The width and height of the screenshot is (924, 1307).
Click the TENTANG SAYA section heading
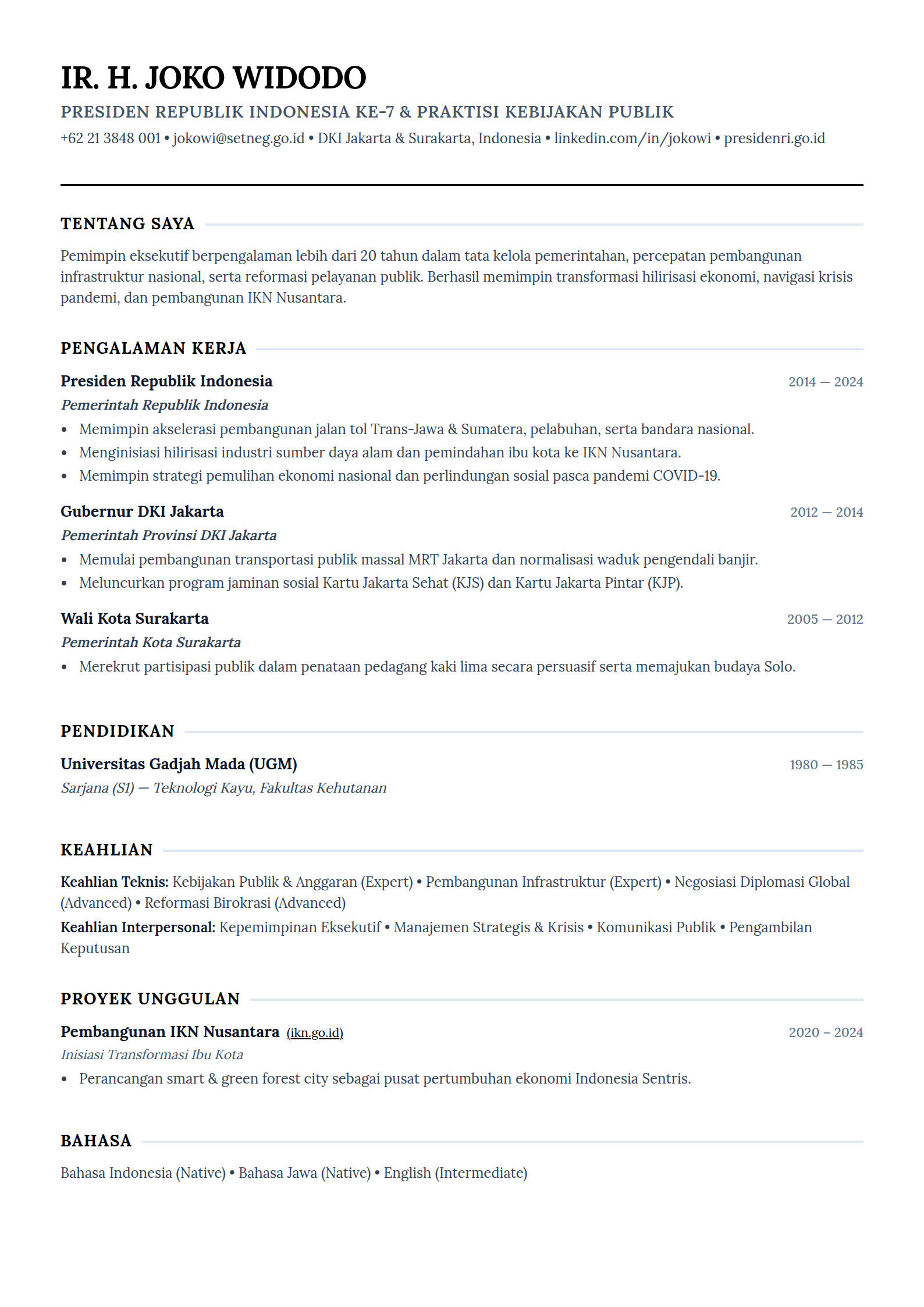click(127, 224)
